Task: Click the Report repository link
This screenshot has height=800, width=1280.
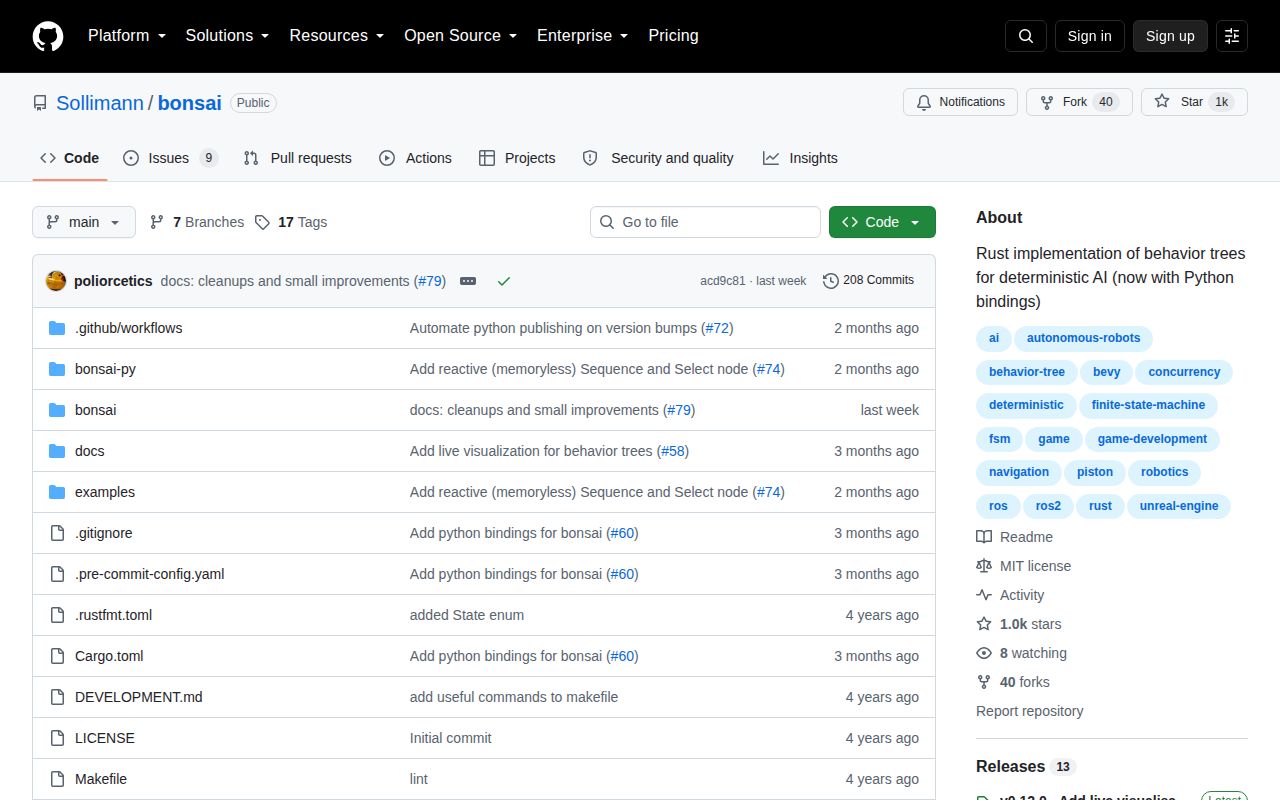Action: [1030, 711]
